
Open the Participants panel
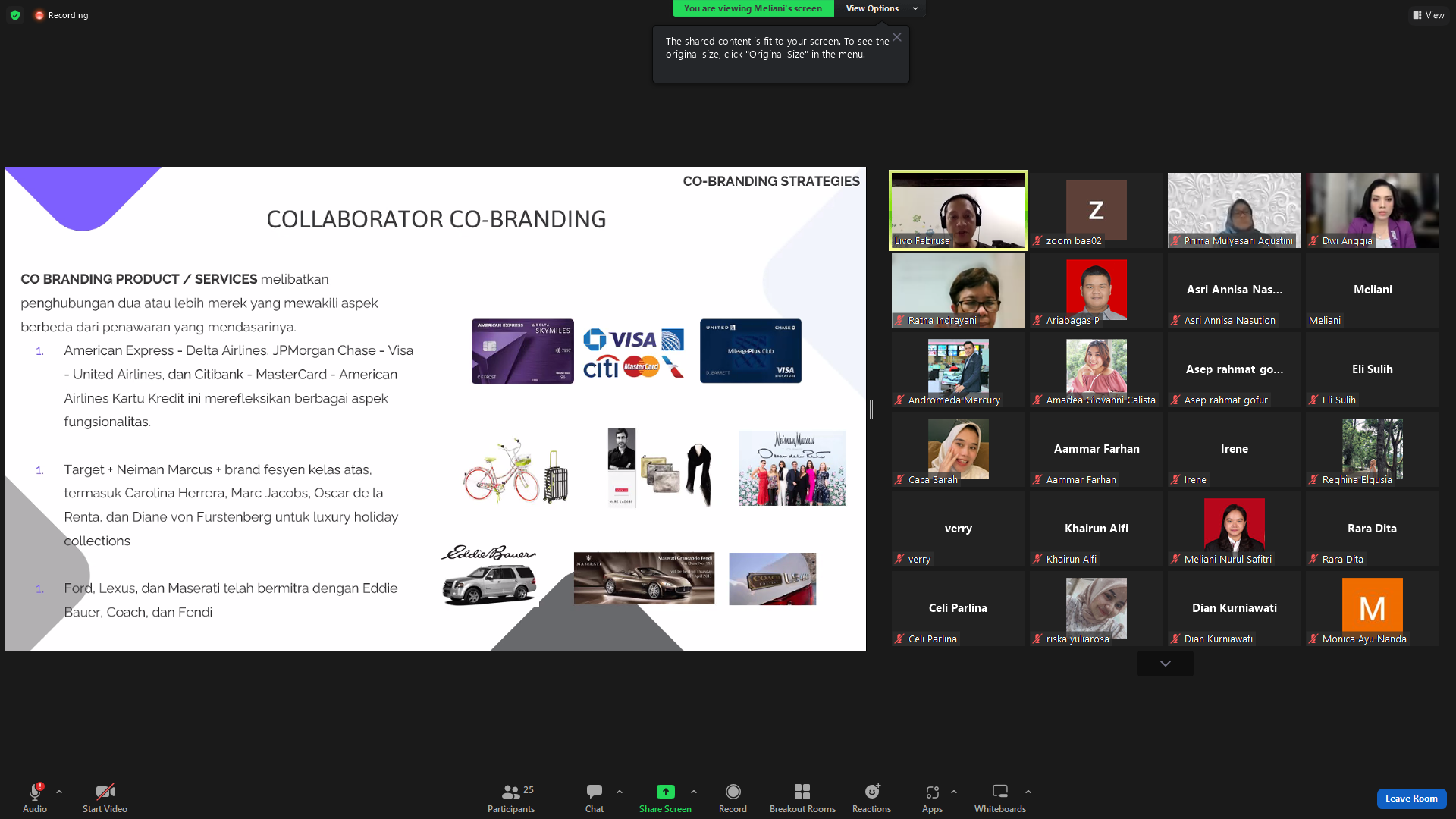point(511,798)
